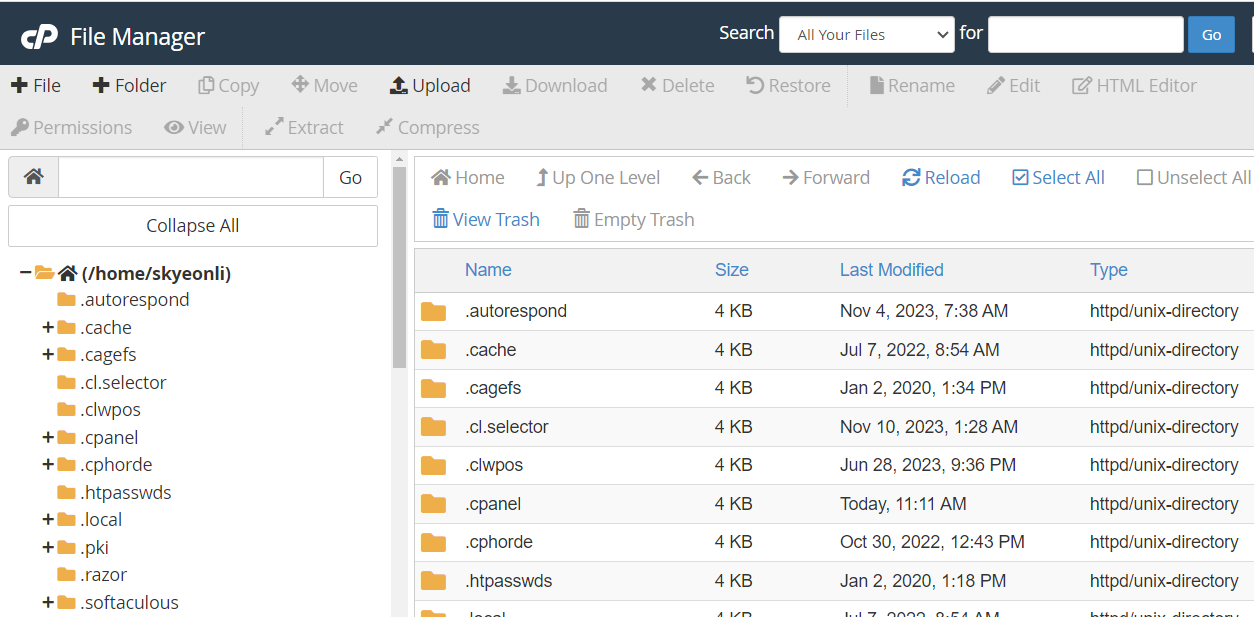Click the Rename toolbar button

pos(912,86)
